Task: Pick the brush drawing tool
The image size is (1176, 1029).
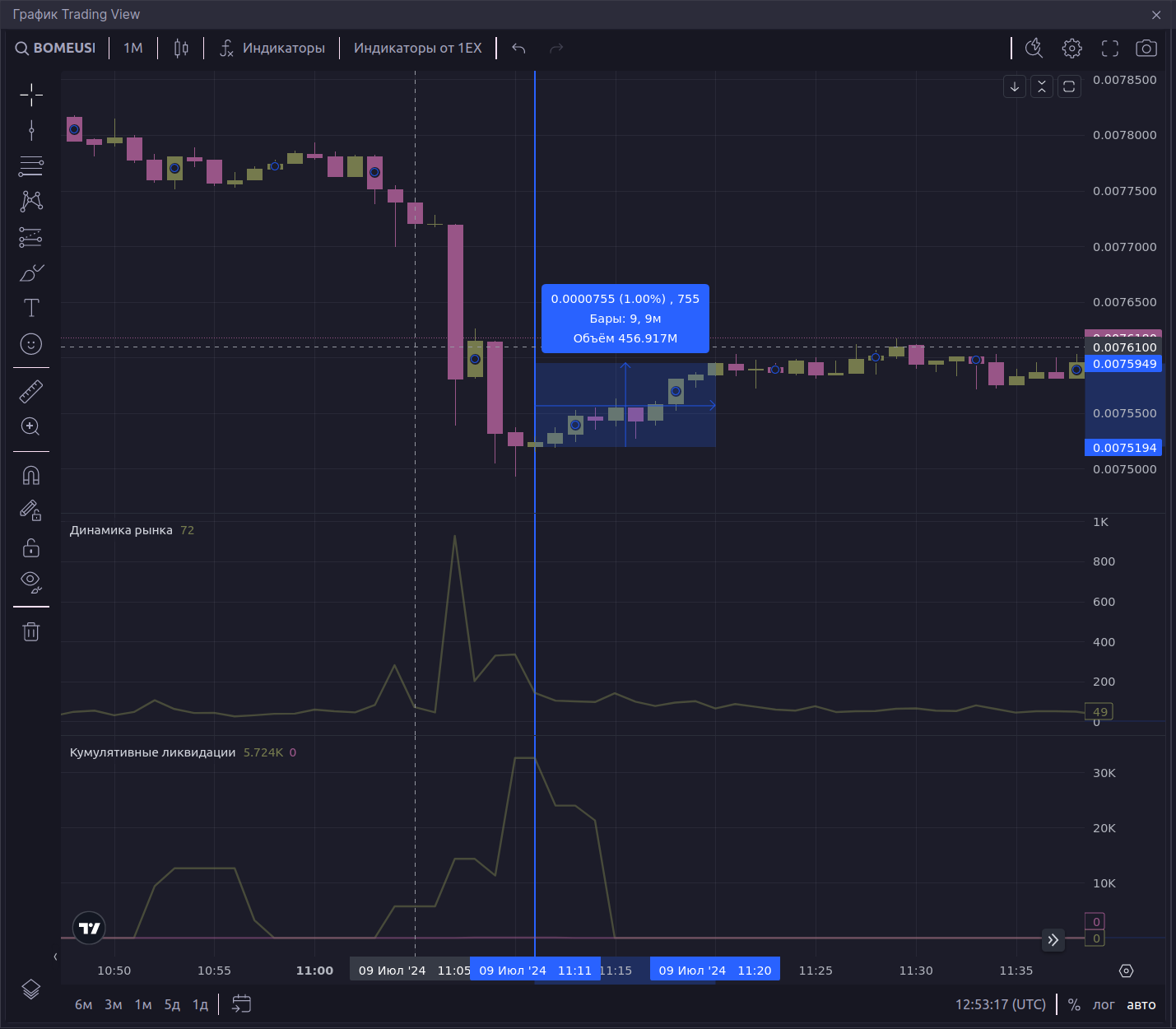Action: click(31, 272)
